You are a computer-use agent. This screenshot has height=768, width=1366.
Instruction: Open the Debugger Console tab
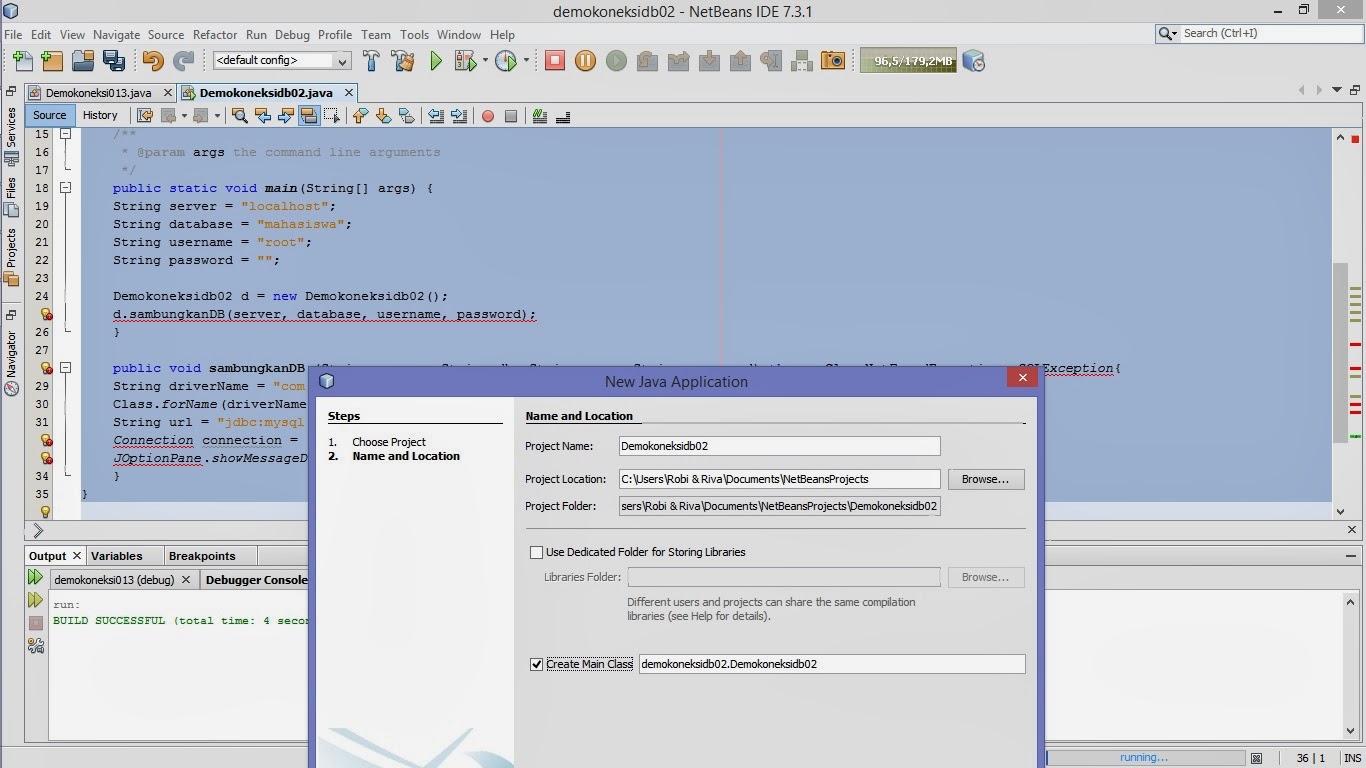[256, 580]
